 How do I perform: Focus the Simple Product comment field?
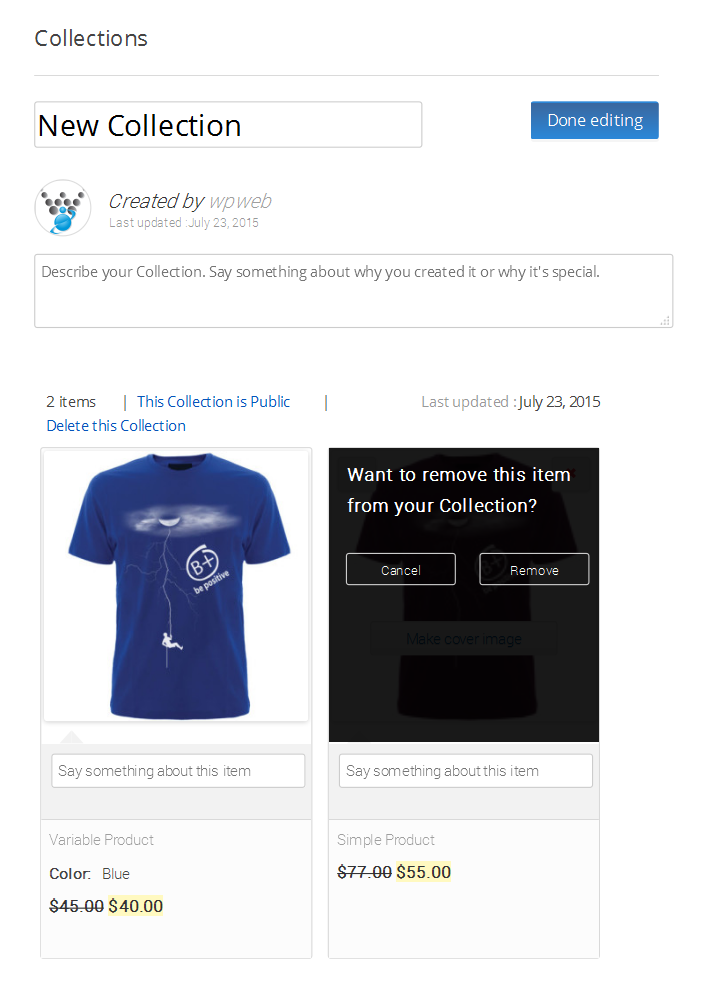pos(466,771)
